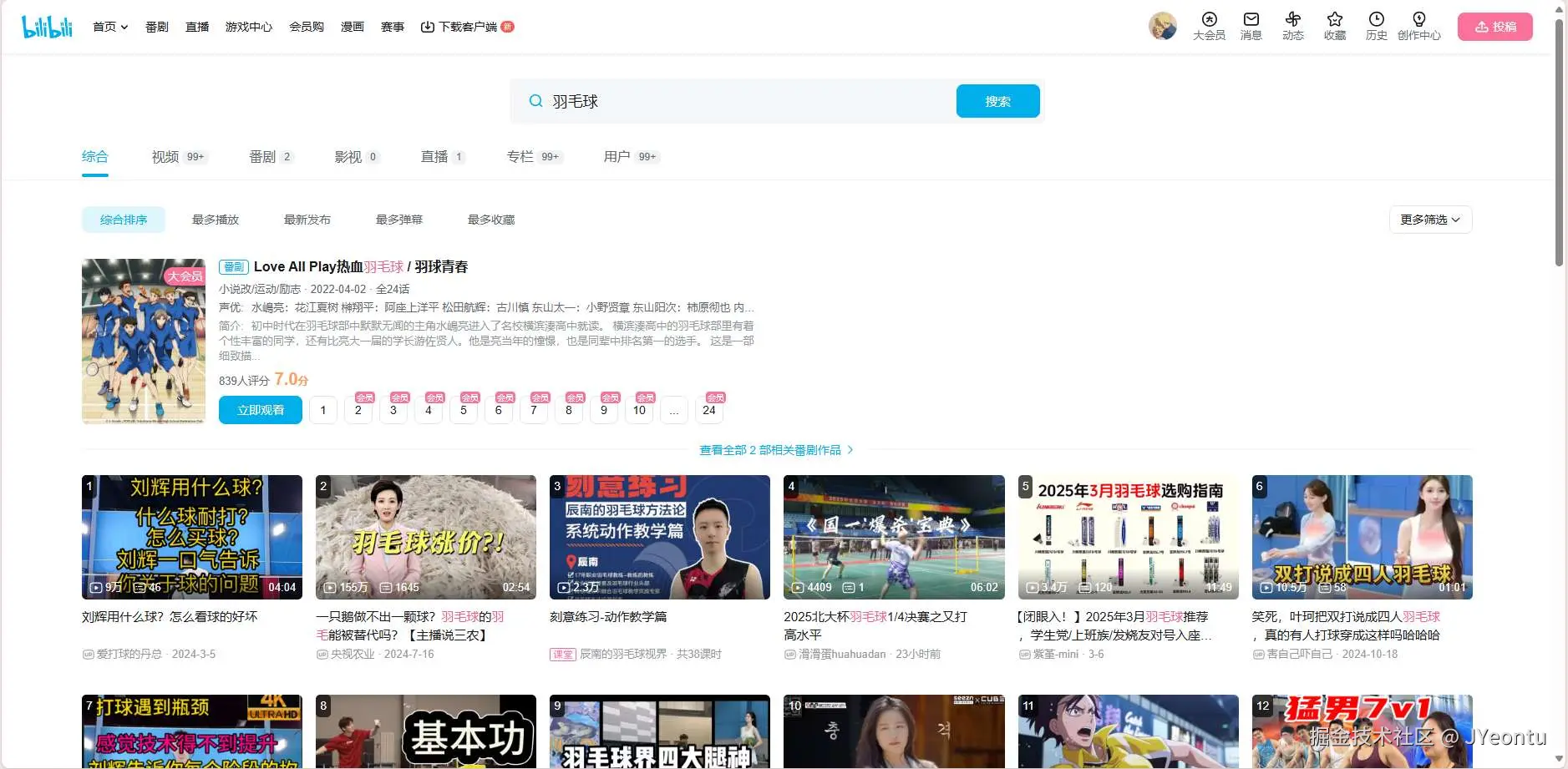Open the Love All Play热血羽毛球 title link

pyautogui.click(x=361, y=266)
